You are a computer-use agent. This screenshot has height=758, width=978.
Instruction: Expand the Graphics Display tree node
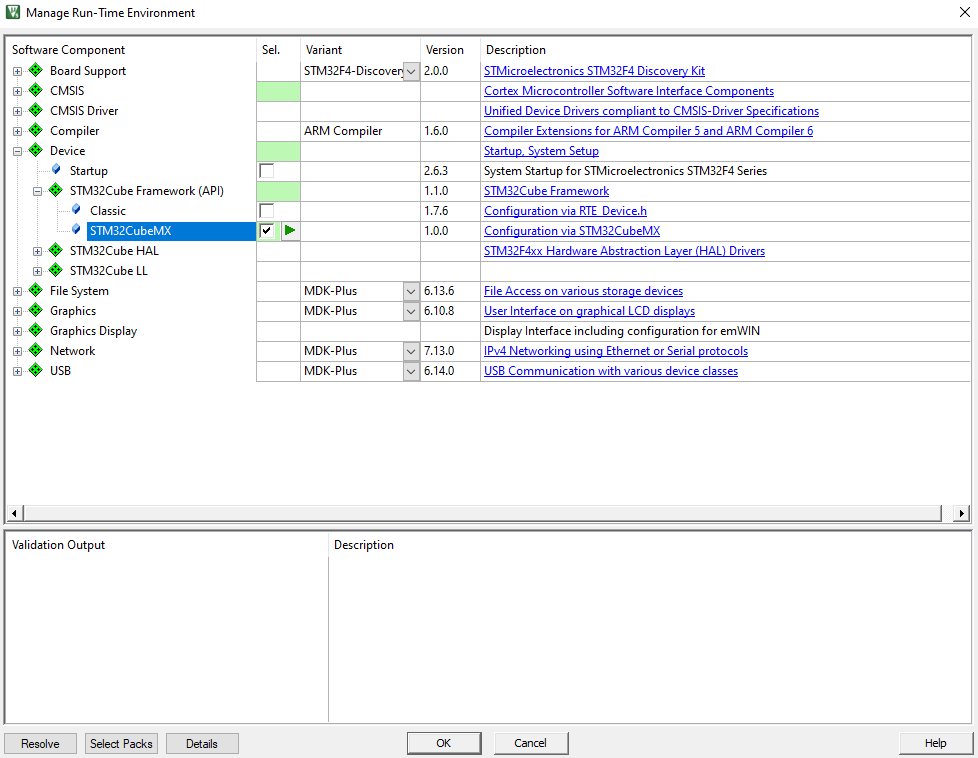(x=17, y=331)
